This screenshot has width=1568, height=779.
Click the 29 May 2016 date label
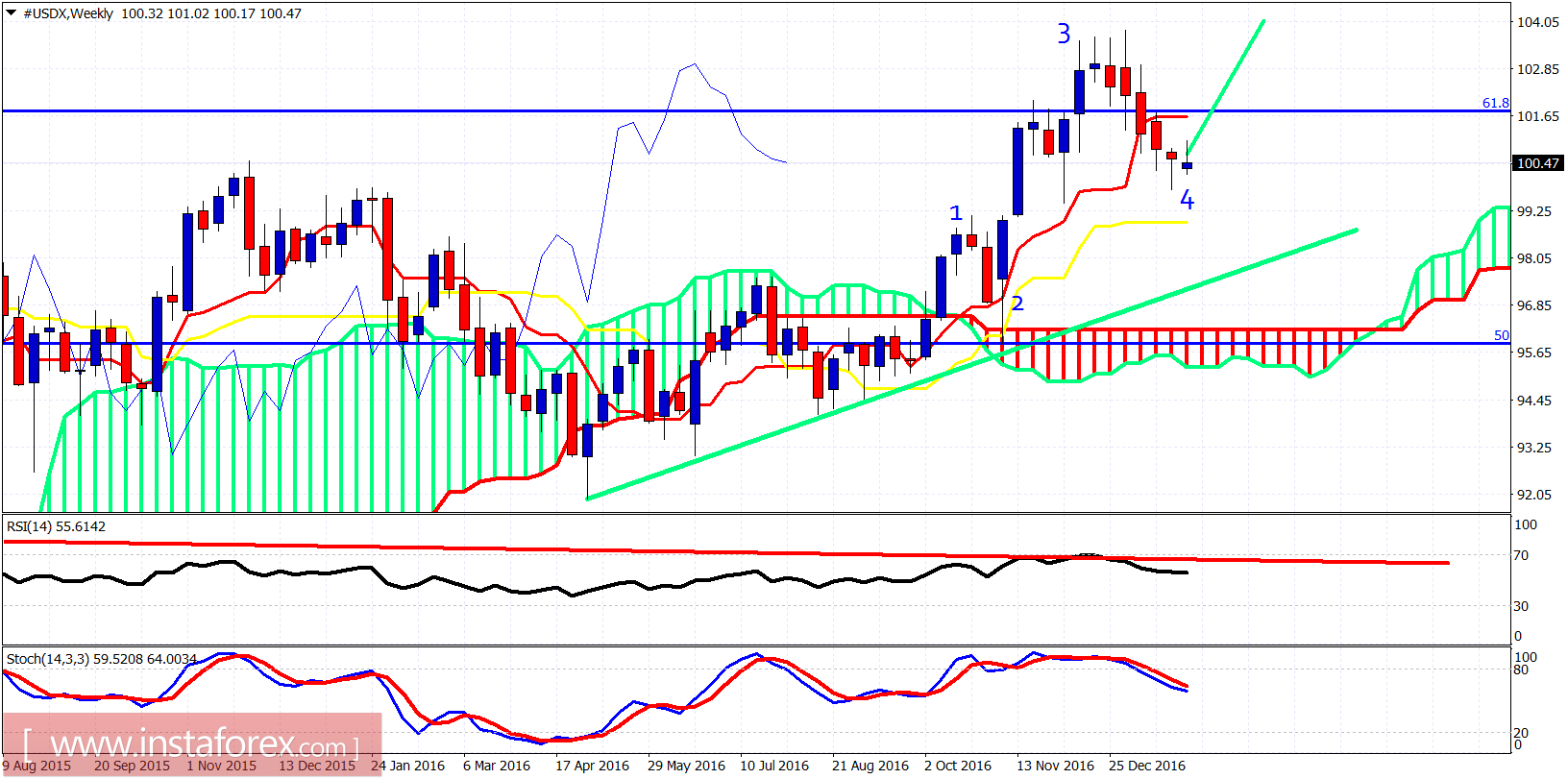(x=686, y=766)
